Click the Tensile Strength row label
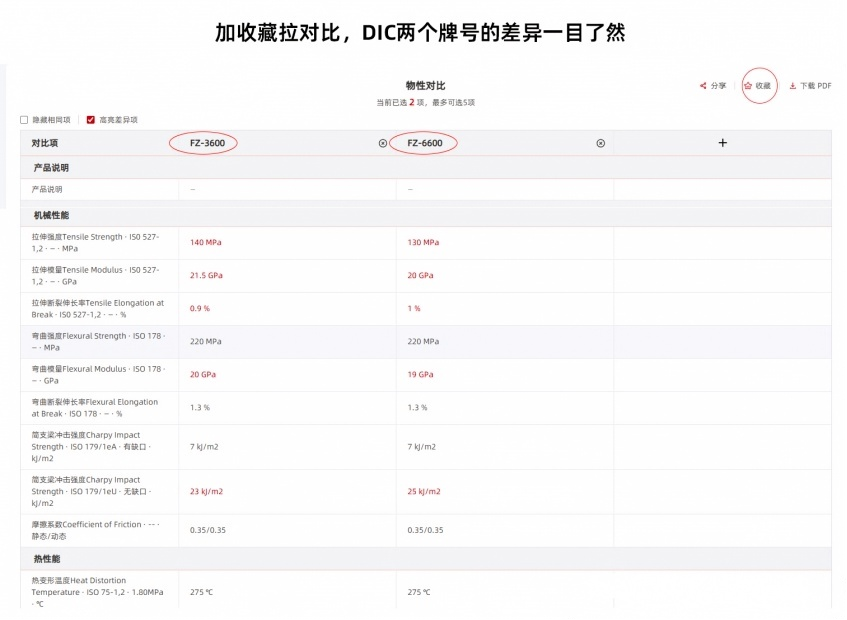Screen dimensions: 847x620 pos(95,242)
